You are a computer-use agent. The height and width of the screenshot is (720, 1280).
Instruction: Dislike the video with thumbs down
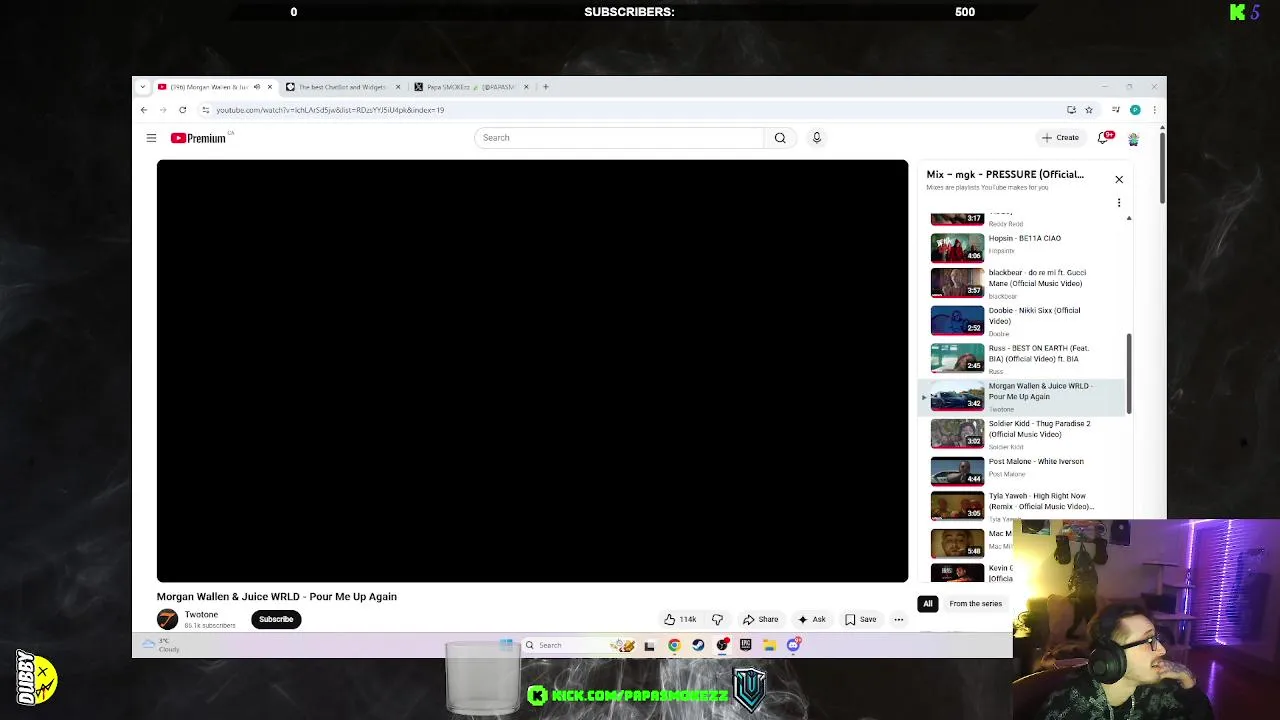tap(717, 619)
